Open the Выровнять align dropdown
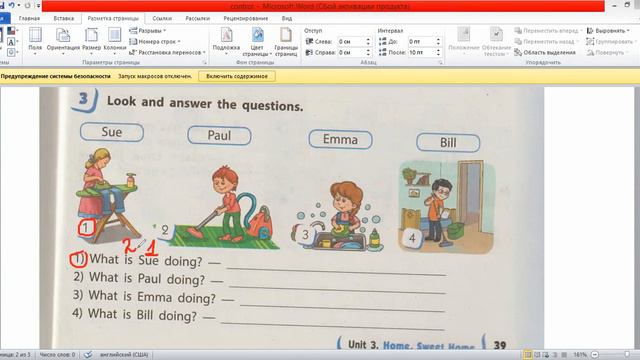The height and width of the screenshot is (360, 640). [608, 31]
